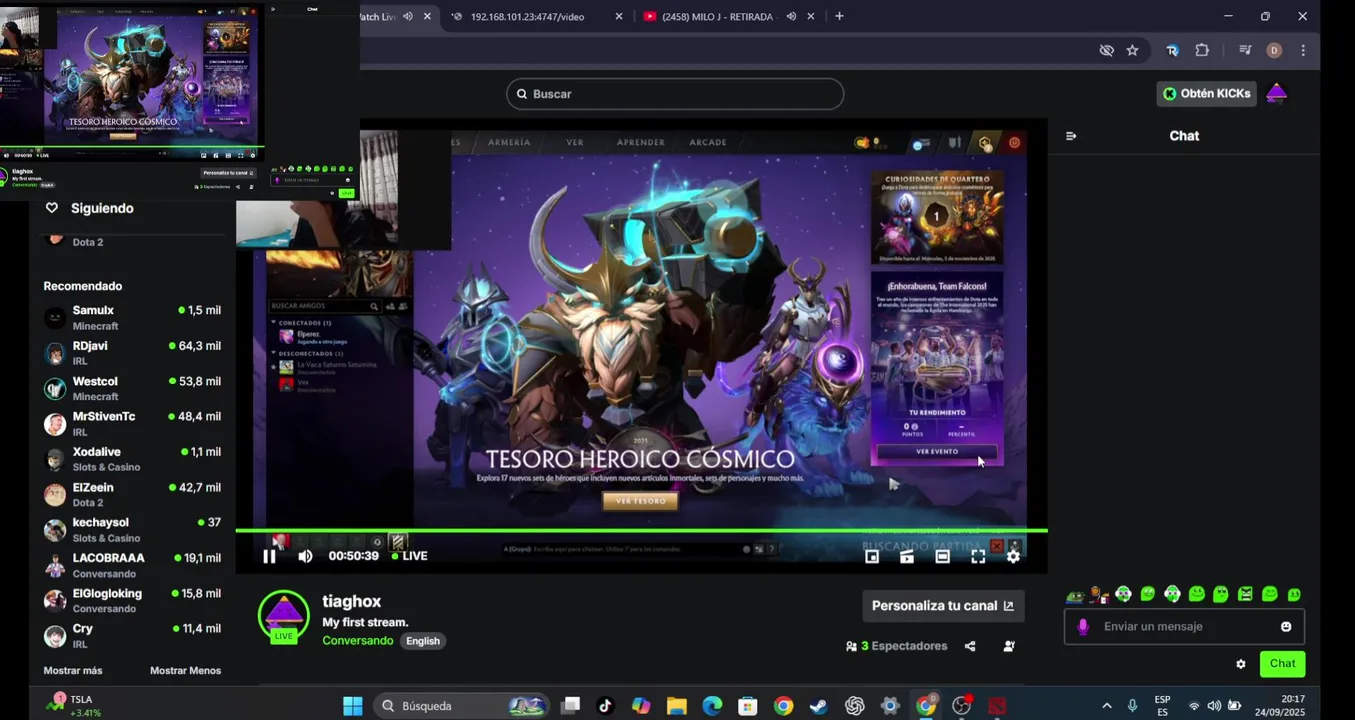
Task: Open TikTok from the taskbar
Action: pos(605,706)
